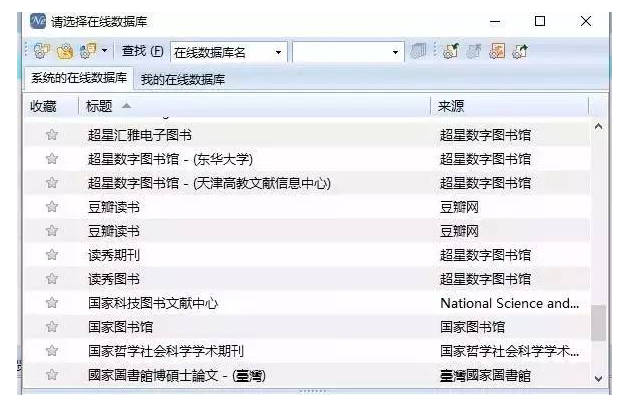Click the National Science and... source cell
This screenshot has height=404, width=638.
coord(509,304)
